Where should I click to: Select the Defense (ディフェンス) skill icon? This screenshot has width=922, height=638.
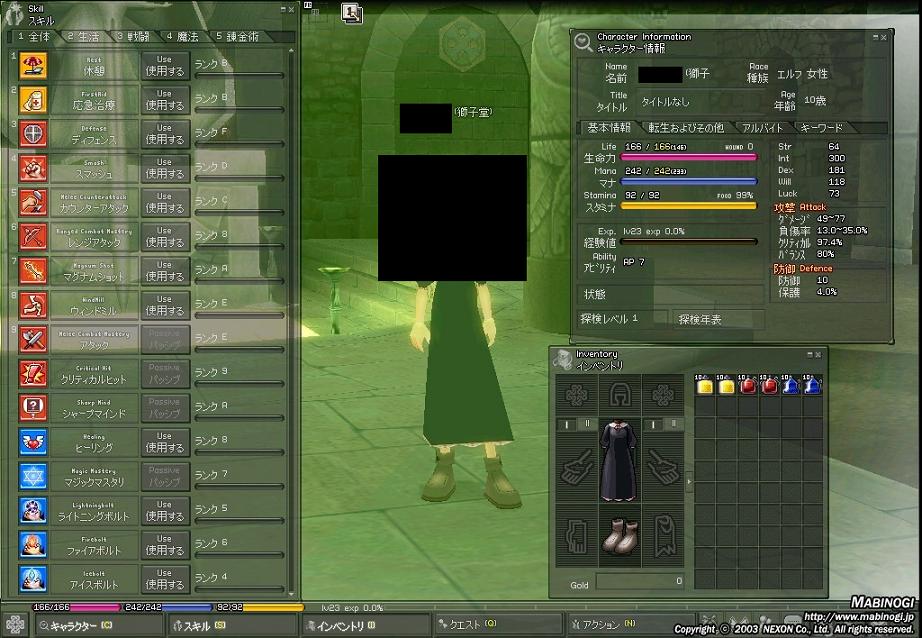(x=33, y=133)
